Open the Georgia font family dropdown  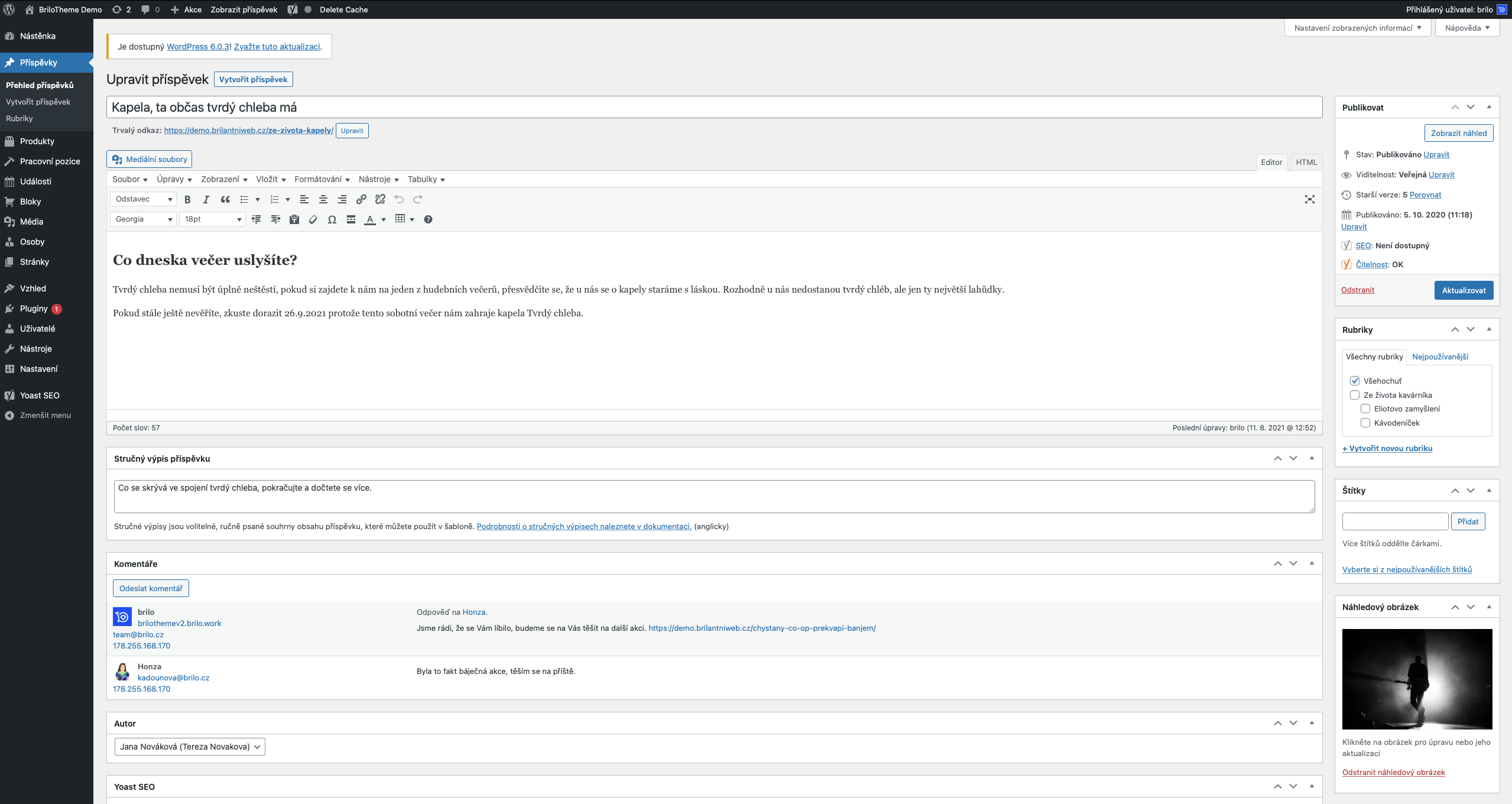click(x=144, y=219)
